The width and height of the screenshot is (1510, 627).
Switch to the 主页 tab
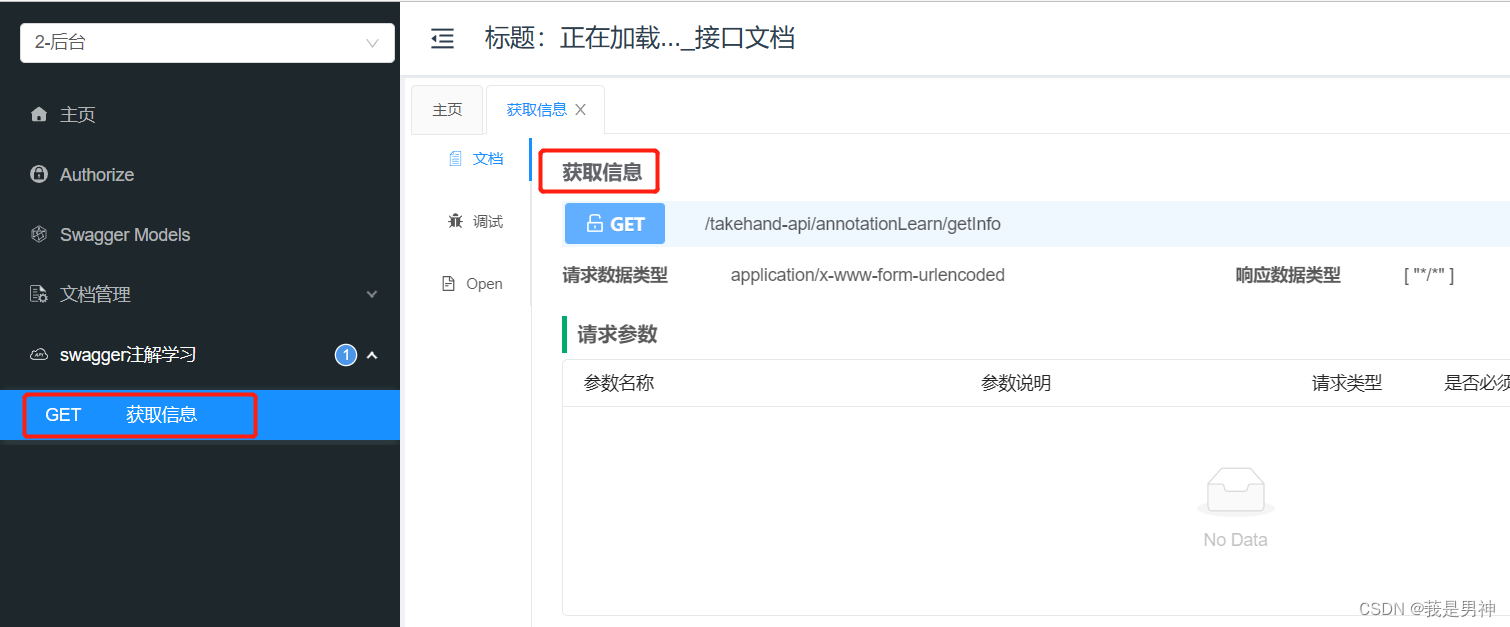tap(447, 109)
